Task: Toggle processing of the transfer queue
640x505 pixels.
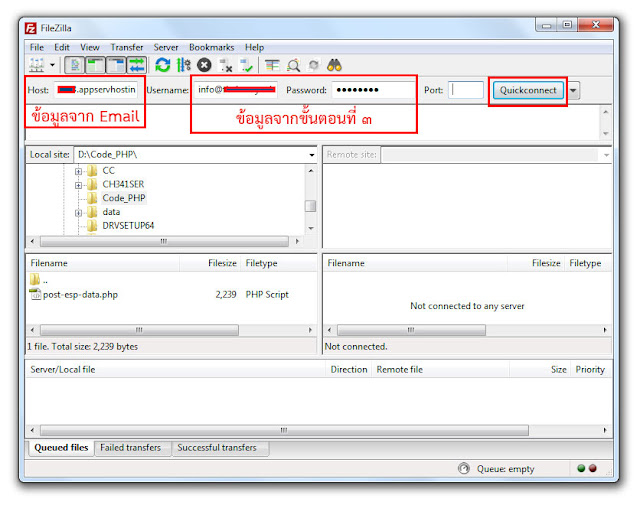Action: (x=183, y=65)
